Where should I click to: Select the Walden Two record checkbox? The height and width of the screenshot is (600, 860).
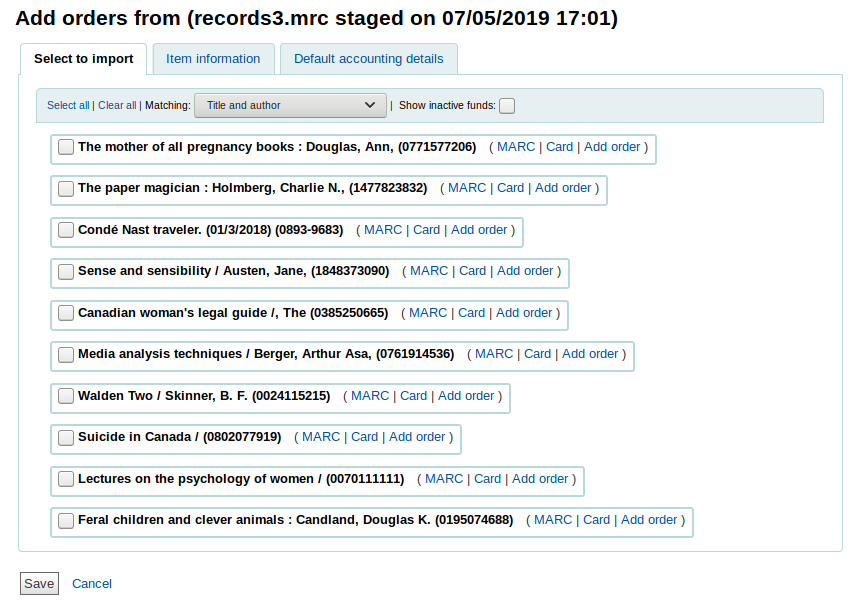[66, 396]
